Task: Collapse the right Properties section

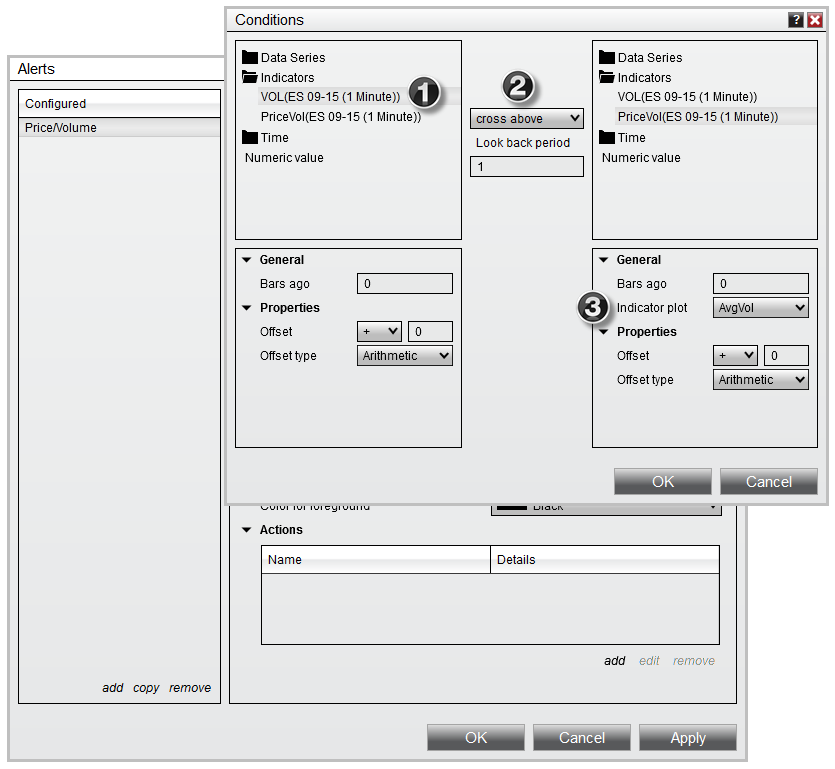Action: 603,332
